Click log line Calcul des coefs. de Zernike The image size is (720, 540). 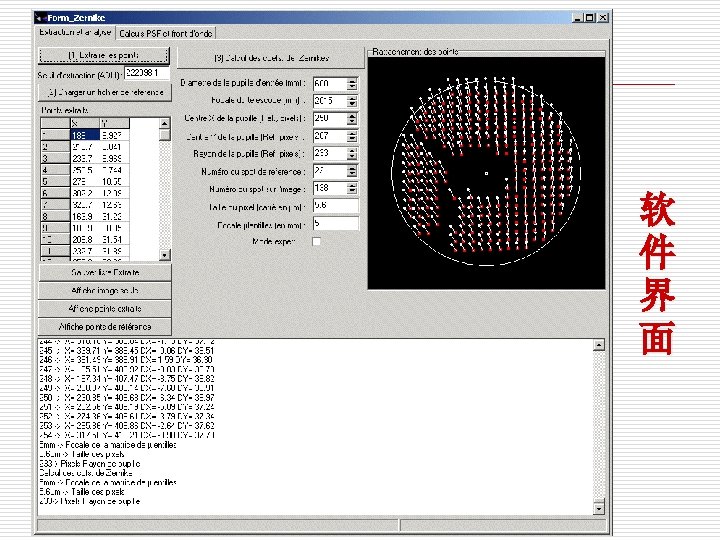click(86, 473)
